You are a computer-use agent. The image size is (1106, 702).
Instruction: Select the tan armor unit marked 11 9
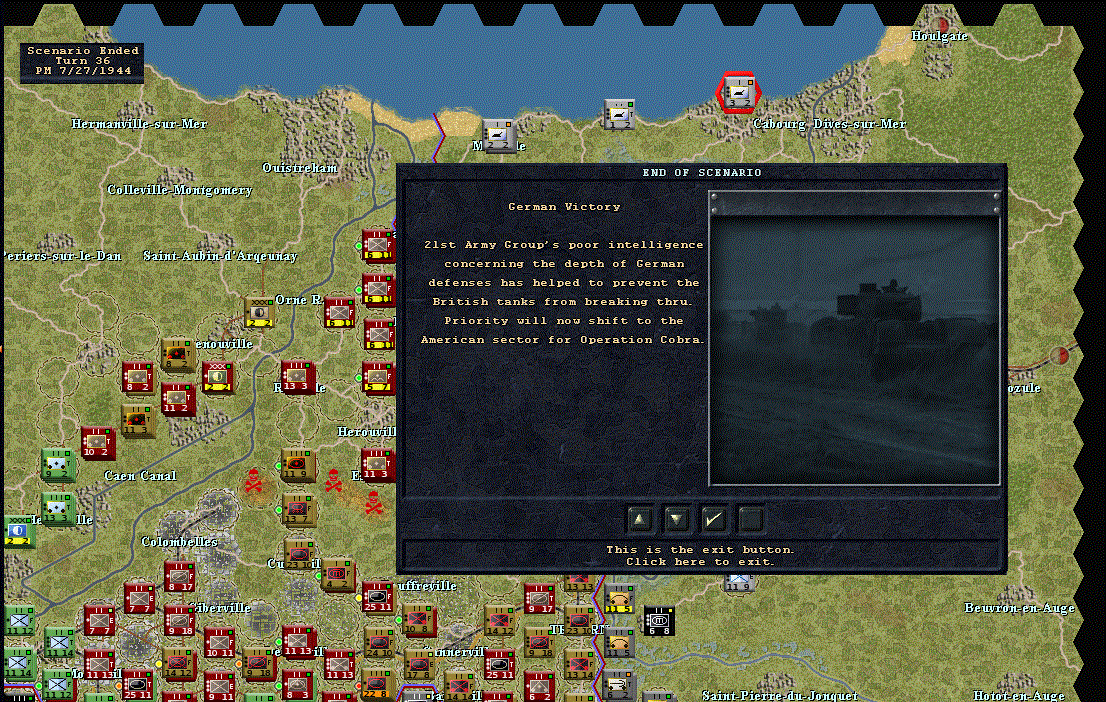click(297, 465)
